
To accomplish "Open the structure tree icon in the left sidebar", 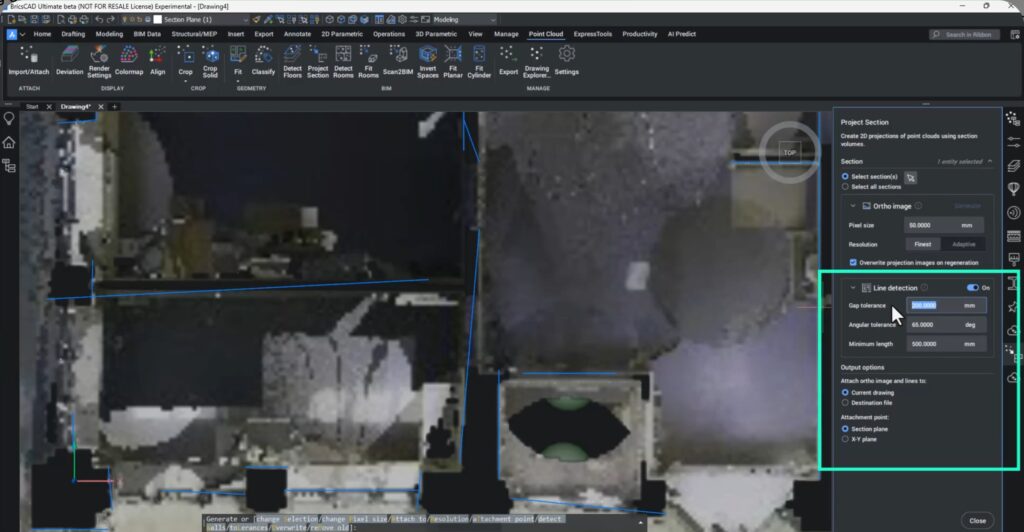I will tap(9, 166).
